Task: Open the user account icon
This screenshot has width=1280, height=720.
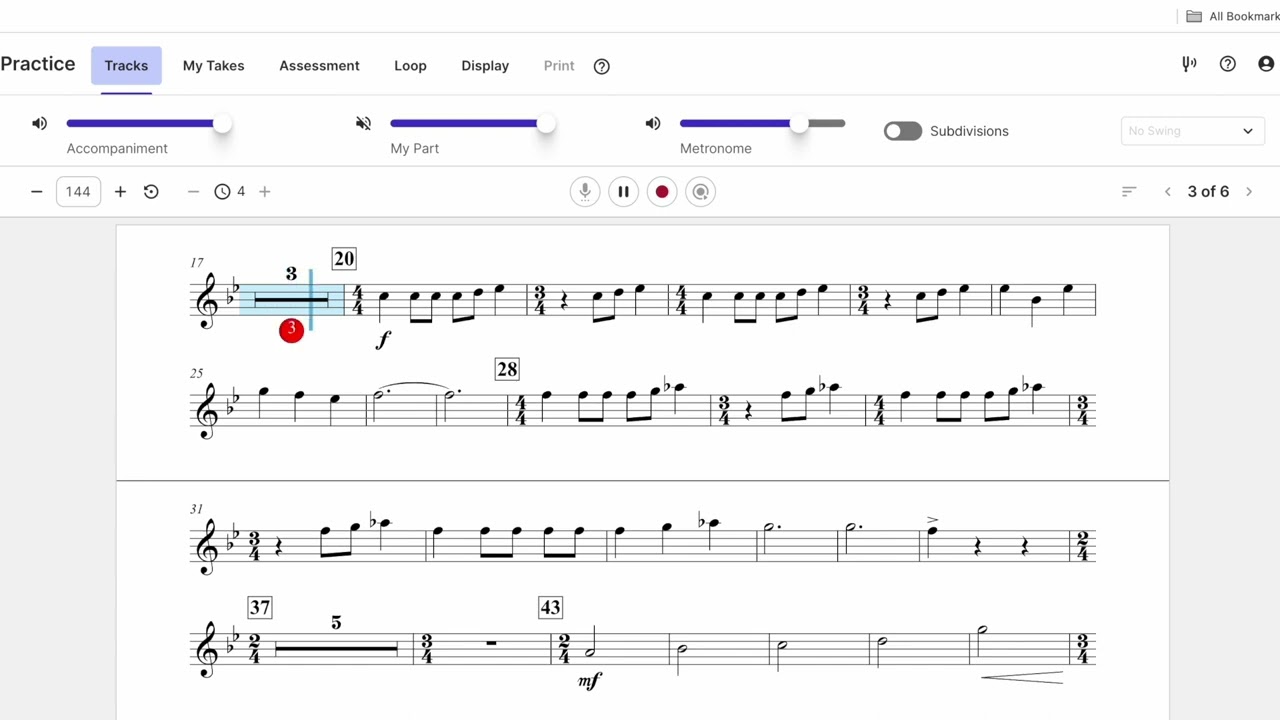Action: (1266, 64)
